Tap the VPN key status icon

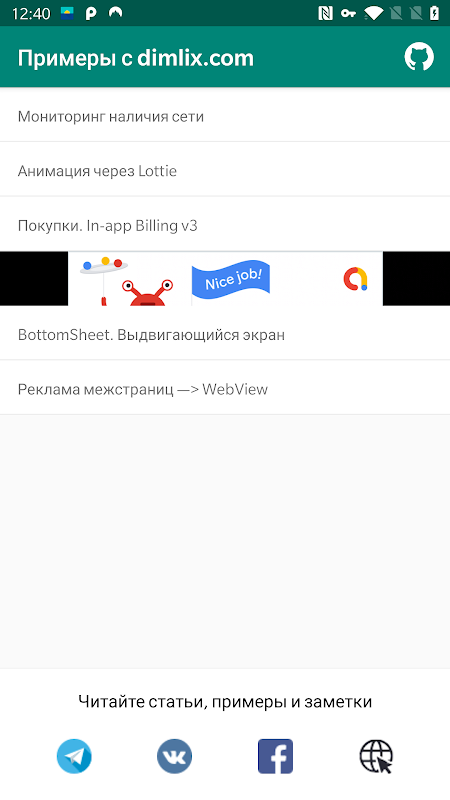point(348,13)
